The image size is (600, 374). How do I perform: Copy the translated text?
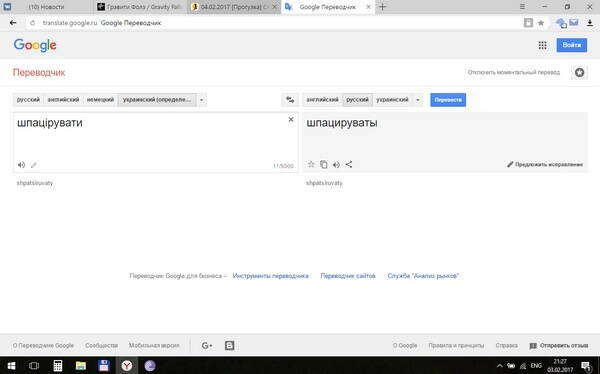point(324,164)
